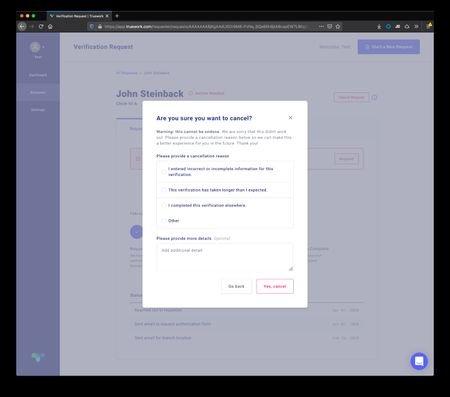The height and width of the screenshot is (397, 450).
Task: Bookmark this page with the star icon
Action: (338, 26)
